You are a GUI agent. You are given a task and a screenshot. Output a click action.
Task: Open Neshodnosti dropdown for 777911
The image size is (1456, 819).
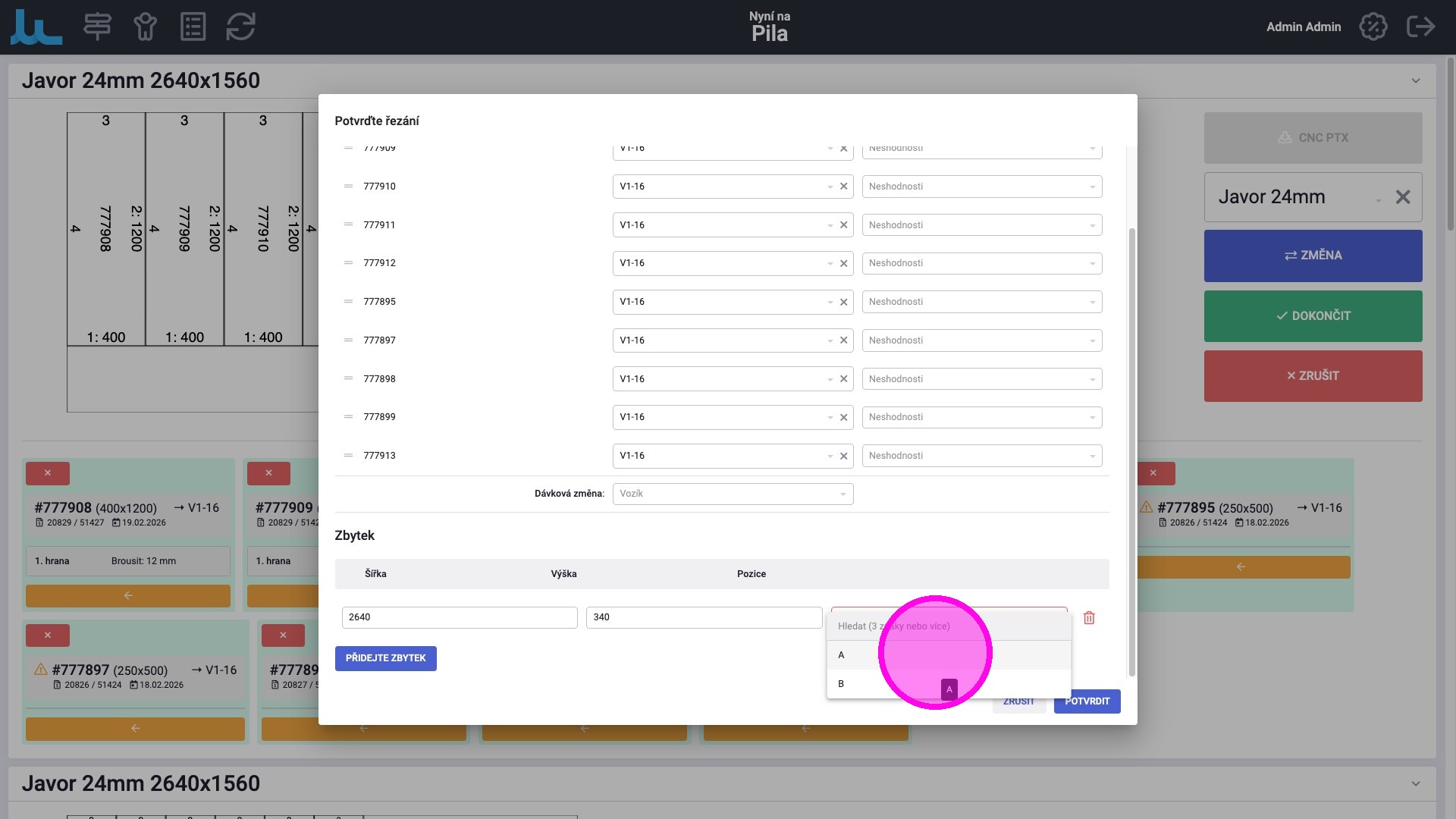click(x=981, y=225)
